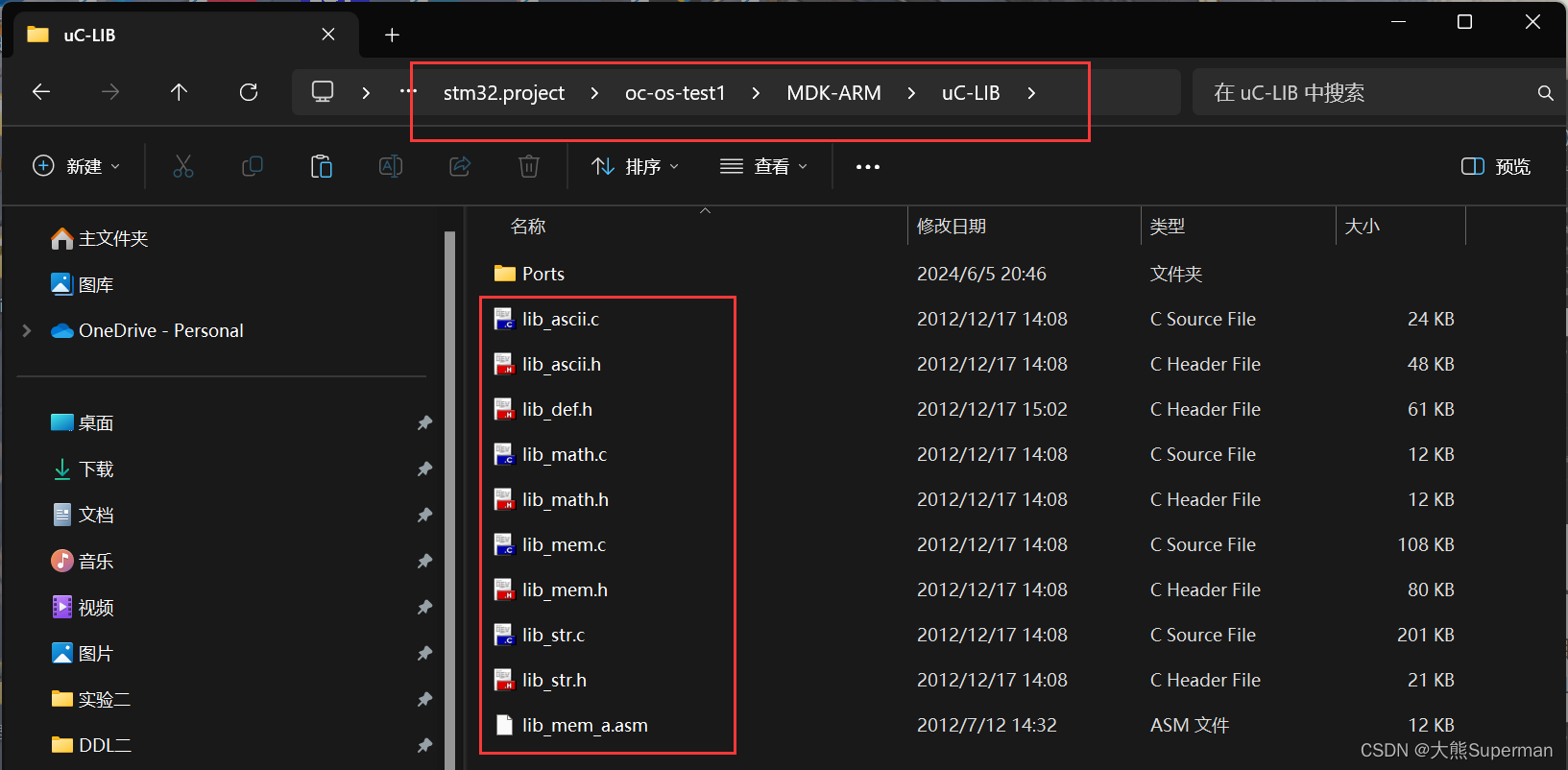This screenshot has width=1568, height=770.
Task: Open Gallery in navigation pane
Action: coord(82,284)
